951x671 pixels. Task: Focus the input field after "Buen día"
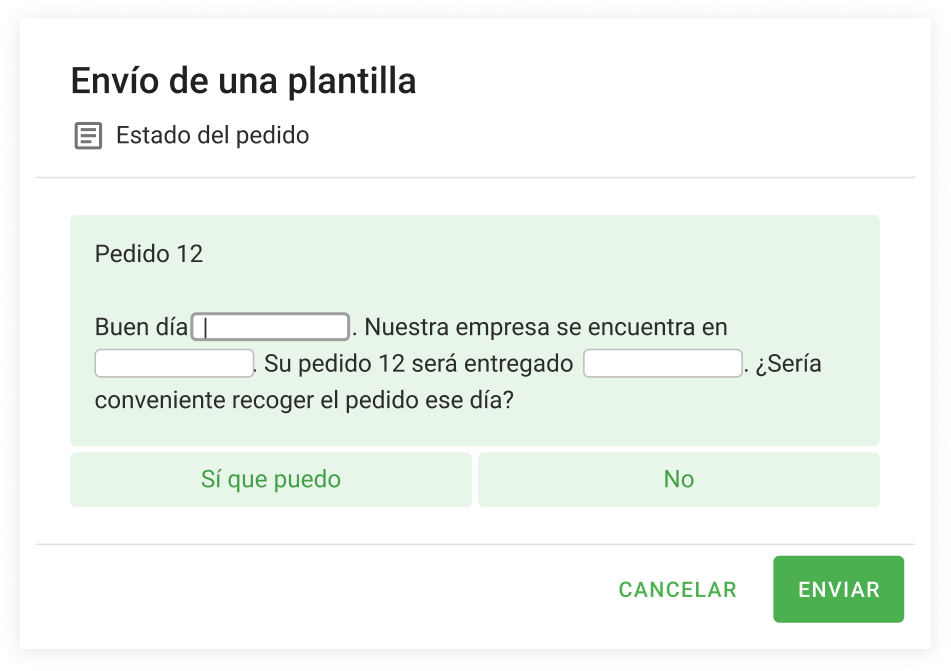(270, 327)
